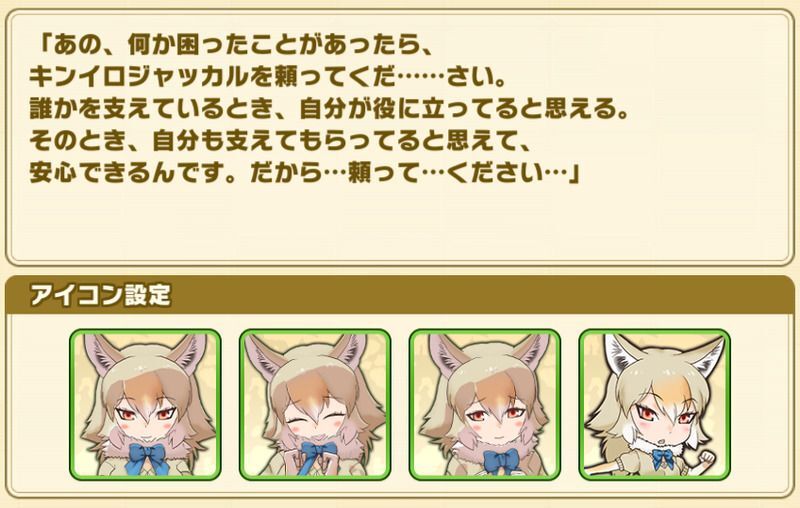Choose the closed-eyes smiling jackal icon
Image resolution: width=800 pixels, height=508 pixels.
click(x=315, y=404)
